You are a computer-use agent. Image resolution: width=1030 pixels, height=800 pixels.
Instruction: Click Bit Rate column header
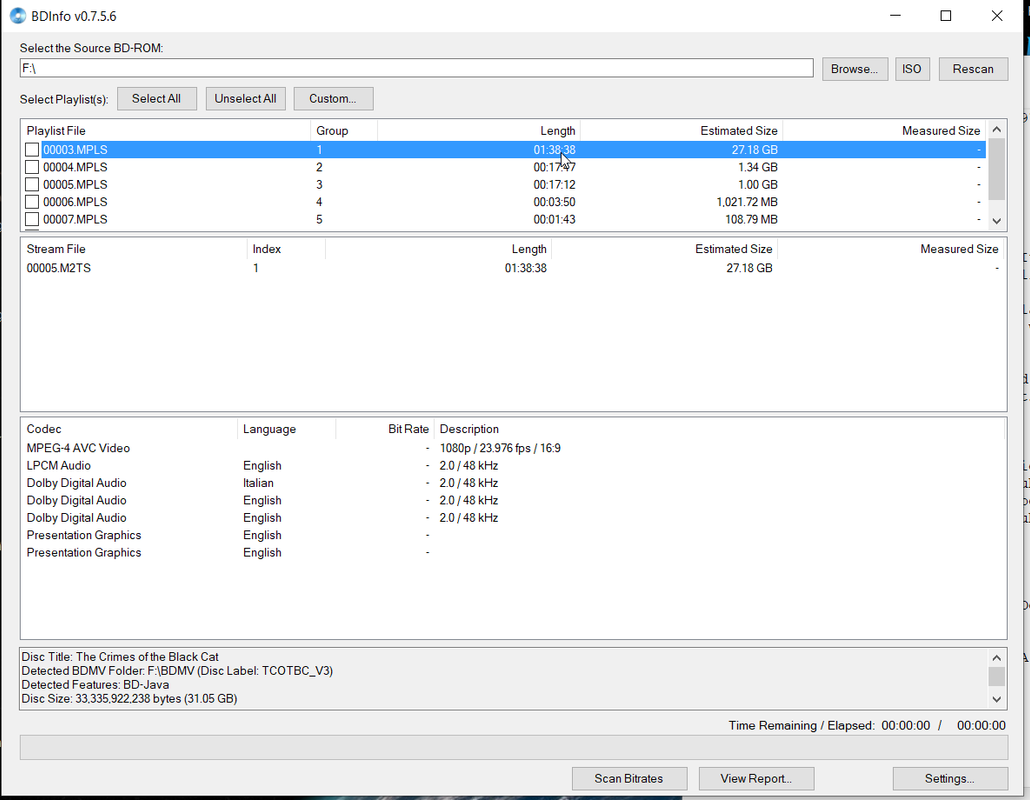point(384,429)
